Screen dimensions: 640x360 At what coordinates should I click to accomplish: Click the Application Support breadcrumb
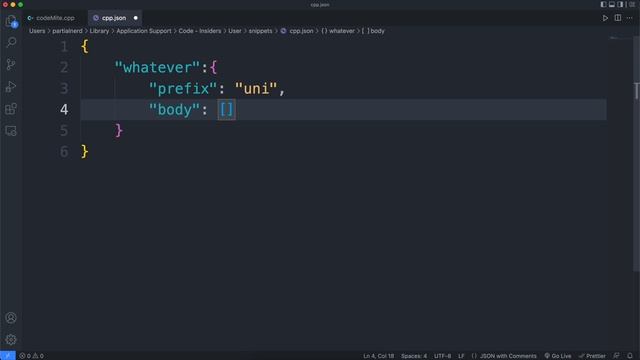click(x=144, y=31)
